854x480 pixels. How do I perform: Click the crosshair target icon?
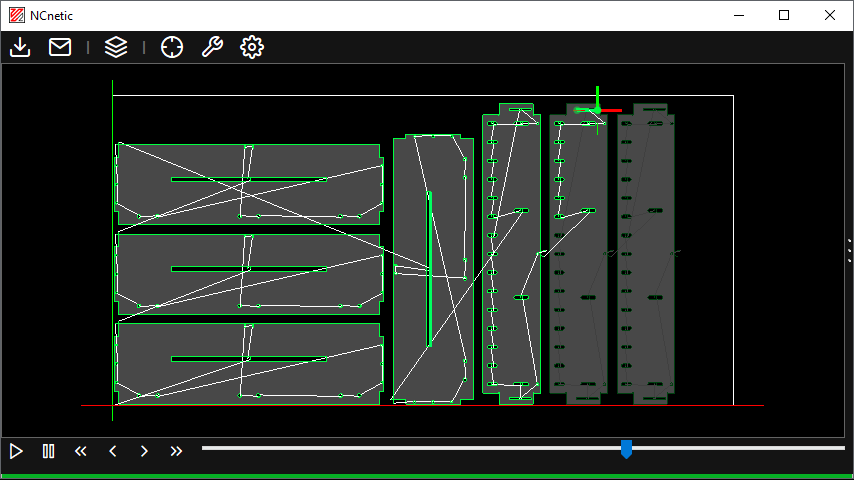pyautogui.click(x=172, y=47)
